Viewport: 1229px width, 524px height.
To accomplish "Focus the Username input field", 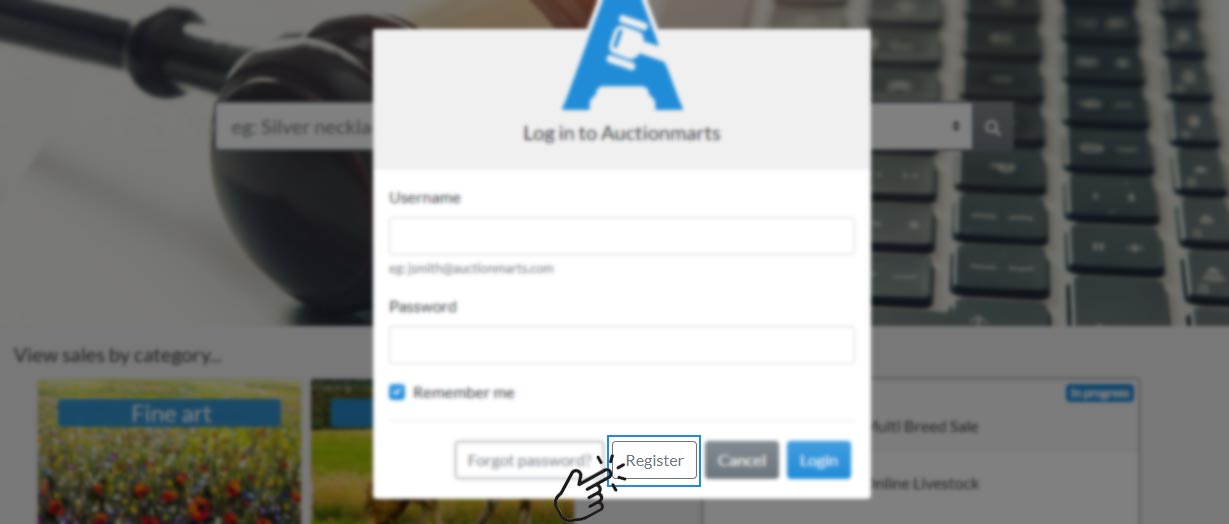I will [621, 236].
